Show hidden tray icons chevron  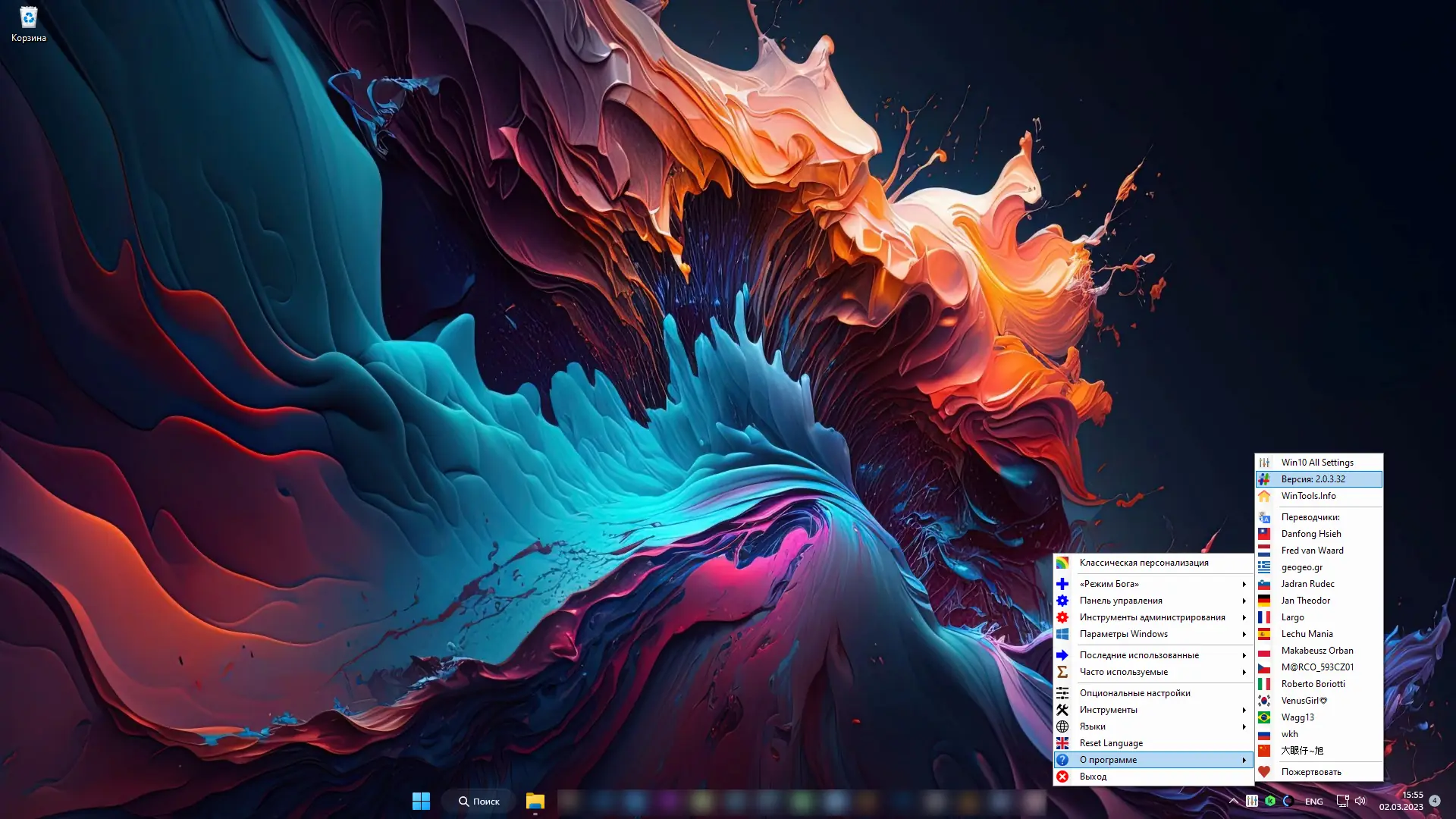(x=1233, y=801)
